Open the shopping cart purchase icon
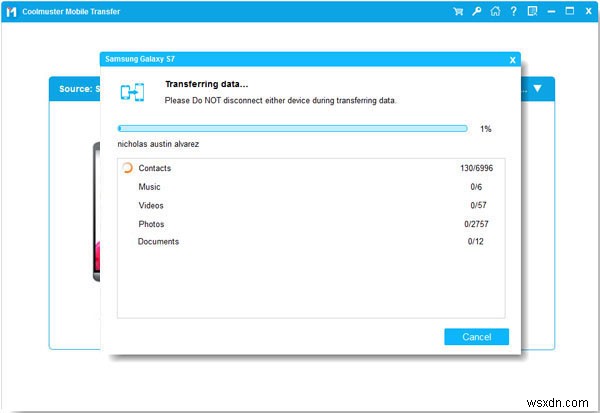Screen dimensions: 600x413 click(x=458, y=11)
